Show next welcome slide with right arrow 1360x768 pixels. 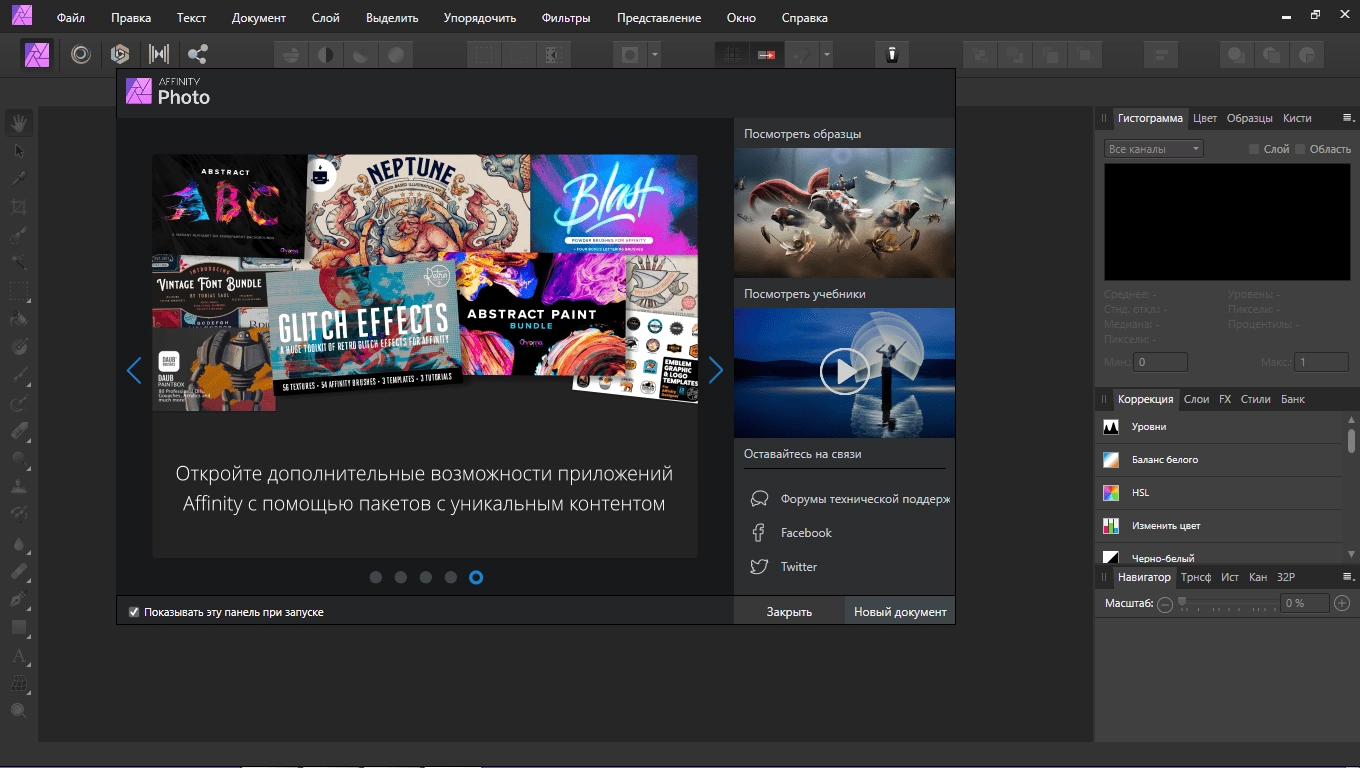pos(716,371)
